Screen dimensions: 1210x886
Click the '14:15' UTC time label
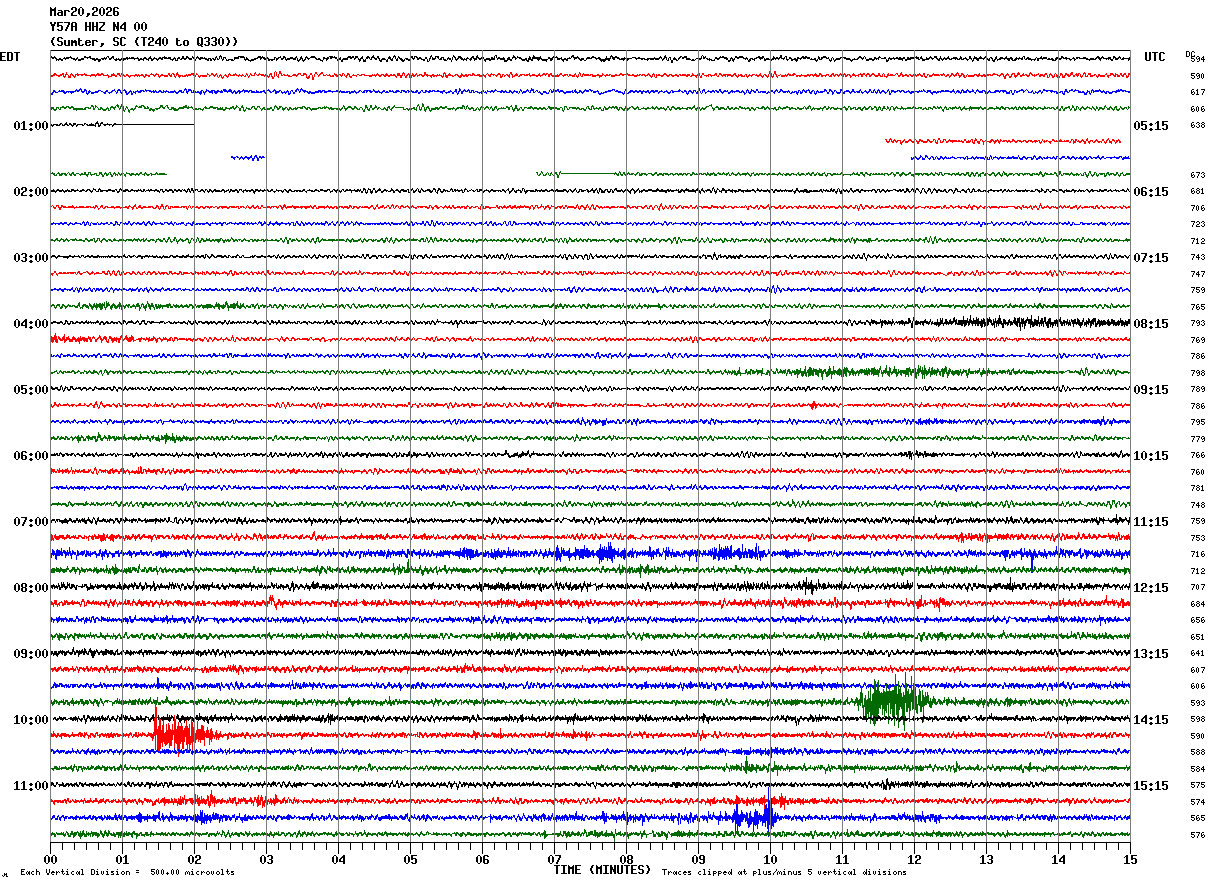coord(1151,720)
